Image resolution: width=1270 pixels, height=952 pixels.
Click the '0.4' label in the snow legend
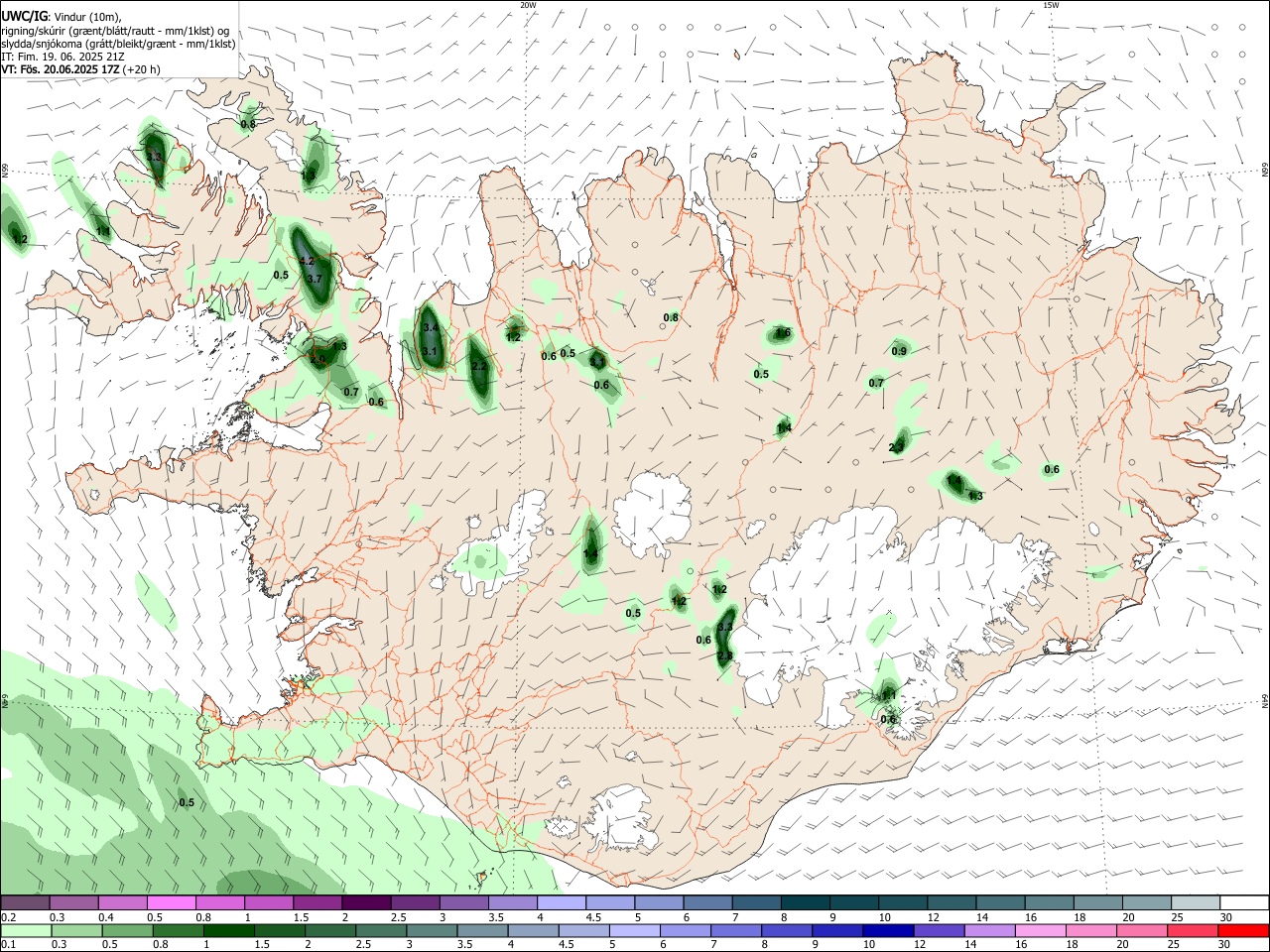coord(106,917)
